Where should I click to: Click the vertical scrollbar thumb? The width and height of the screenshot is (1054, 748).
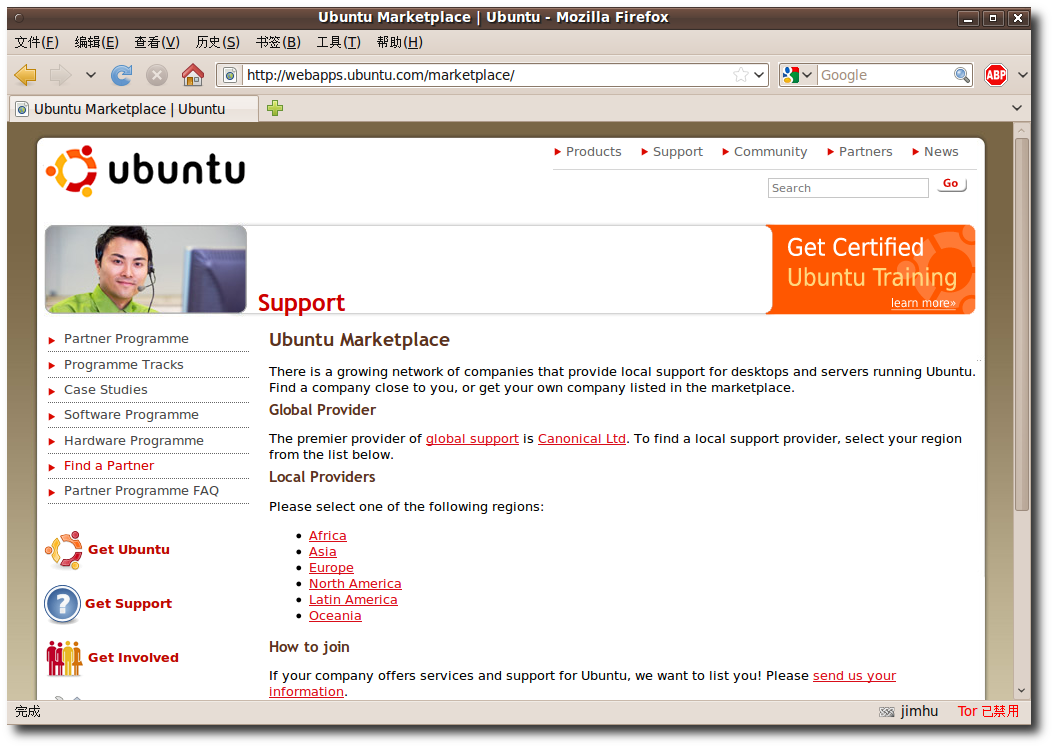coord(1022,325)
